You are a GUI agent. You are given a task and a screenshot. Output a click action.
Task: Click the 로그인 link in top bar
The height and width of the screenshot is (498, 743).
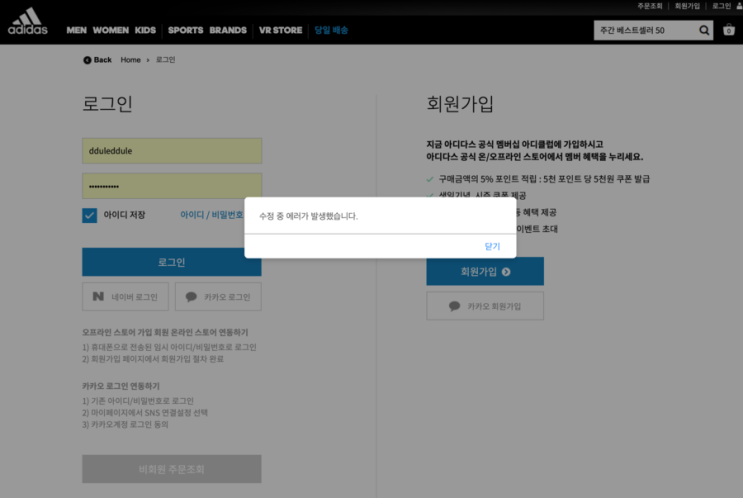point(721,6)
